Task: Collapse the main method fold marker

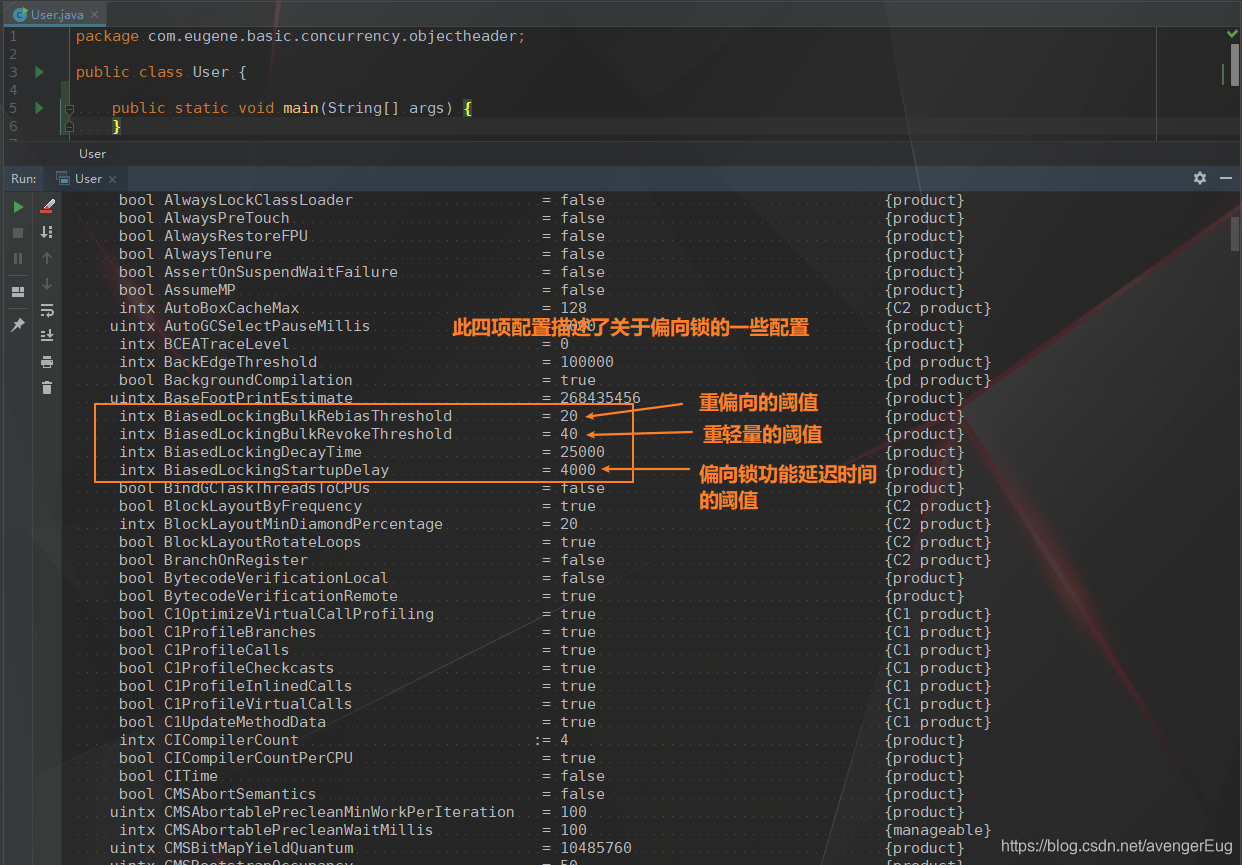Action: [x=69, y=108]
